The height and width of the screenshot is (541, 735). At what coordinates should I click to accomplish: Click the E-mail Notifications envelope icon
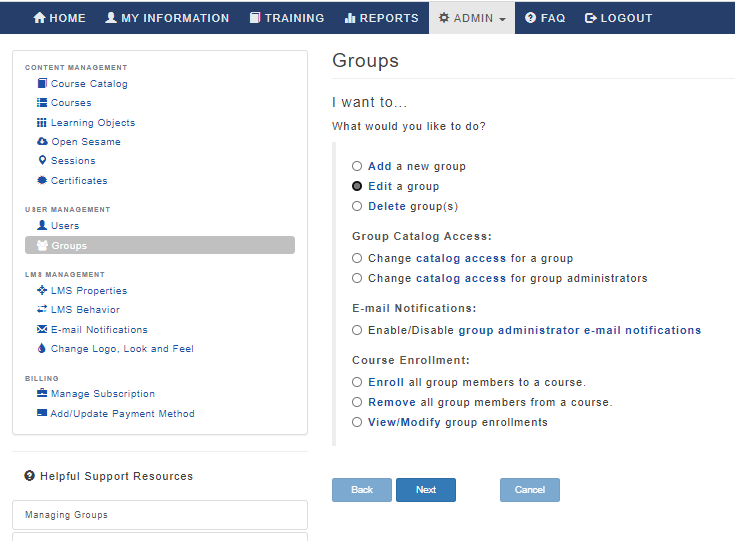42,329
